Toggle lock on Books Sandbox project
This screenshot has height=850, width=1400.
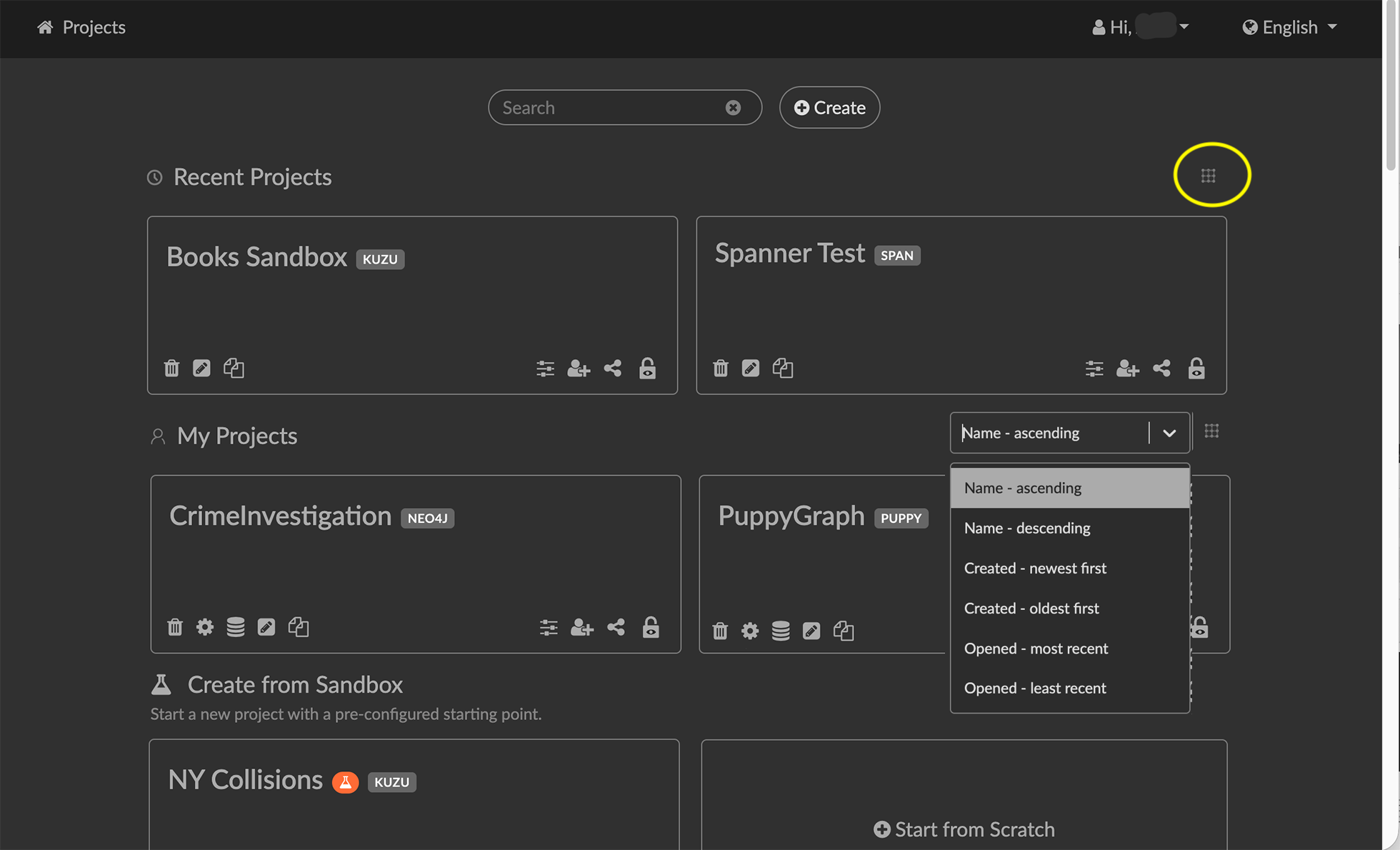coord(647,369)
